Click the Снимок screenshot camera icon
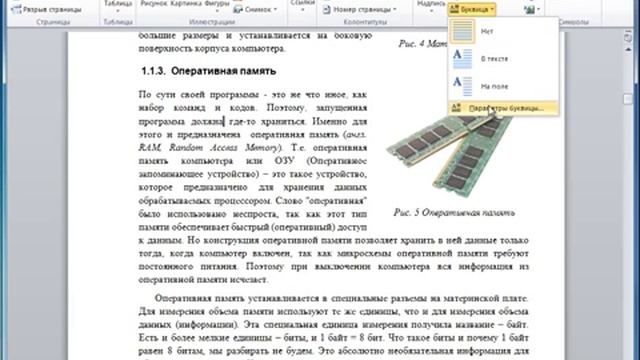This screenshot has height=360, width=640. click(x=238, y=9)
